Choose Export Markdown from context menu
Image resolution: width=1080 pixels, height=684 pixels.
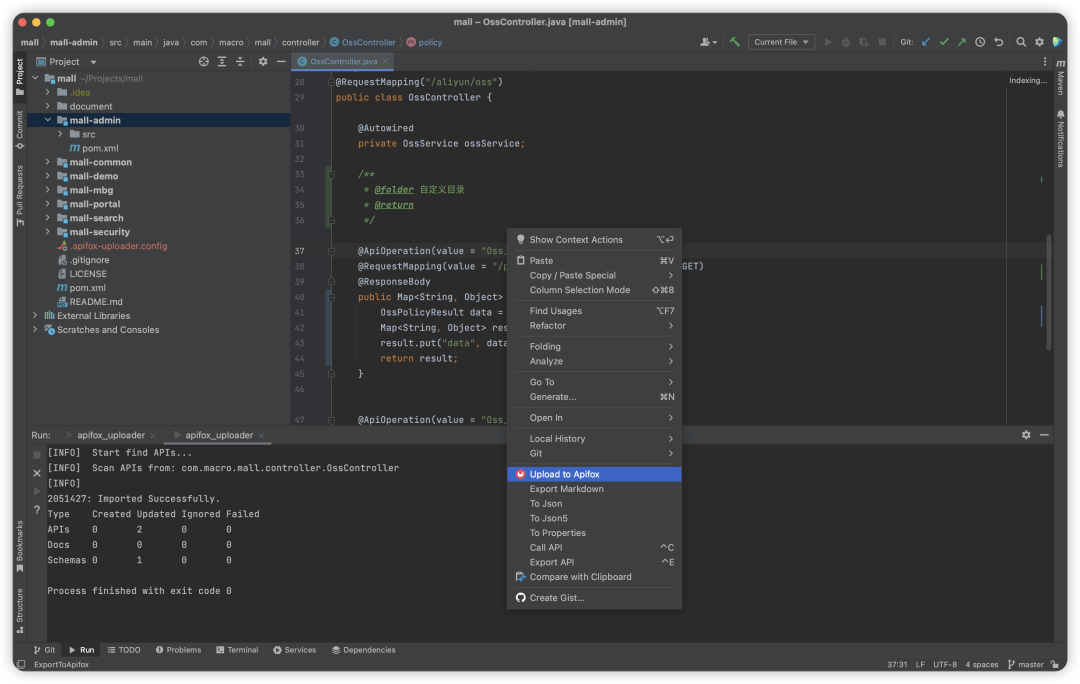tap(594, 489)
